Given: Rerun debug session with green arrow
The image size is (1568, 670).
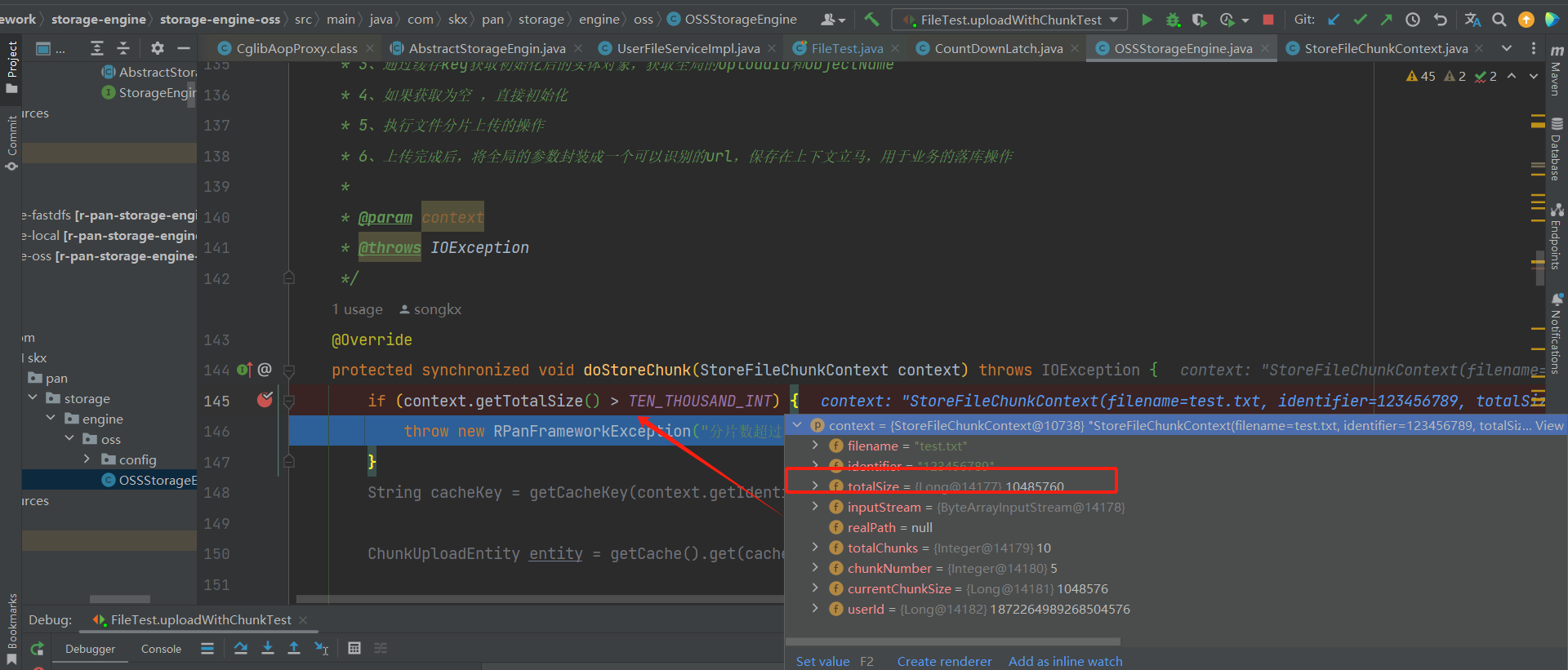Looking at the screenshot, I should click(37, 649).
